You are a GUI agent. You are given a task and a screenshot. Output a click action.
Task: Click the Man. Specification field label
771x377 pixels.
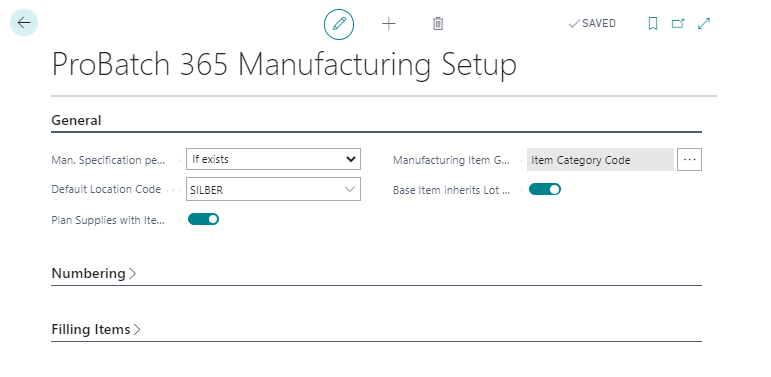(x=109, y=160)
